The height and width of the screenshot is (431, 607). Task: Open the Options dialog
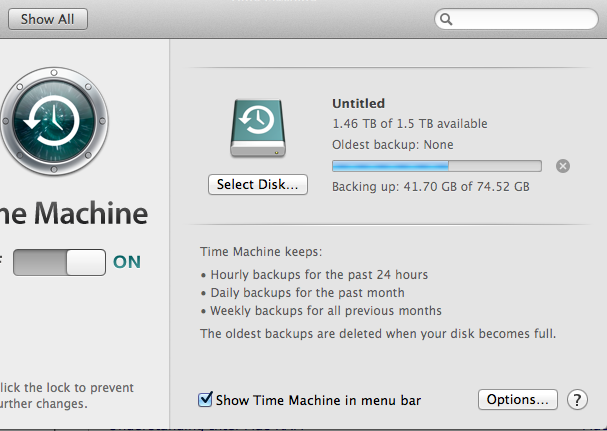[518, 400]
